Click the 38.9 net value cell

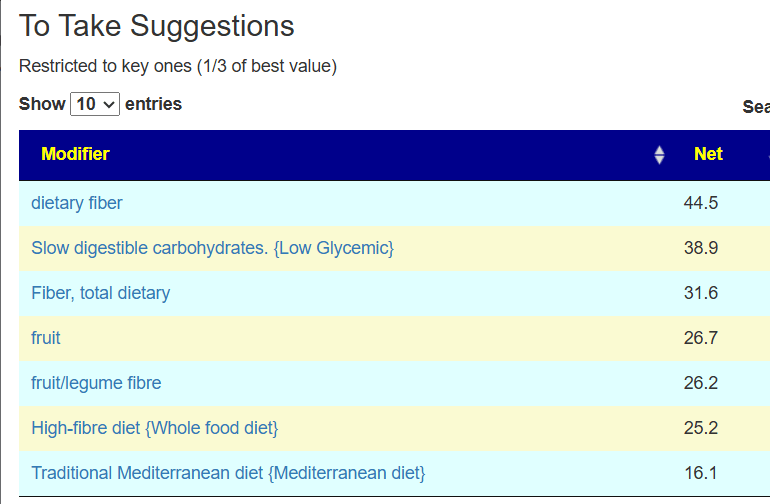tap(701, 248)
